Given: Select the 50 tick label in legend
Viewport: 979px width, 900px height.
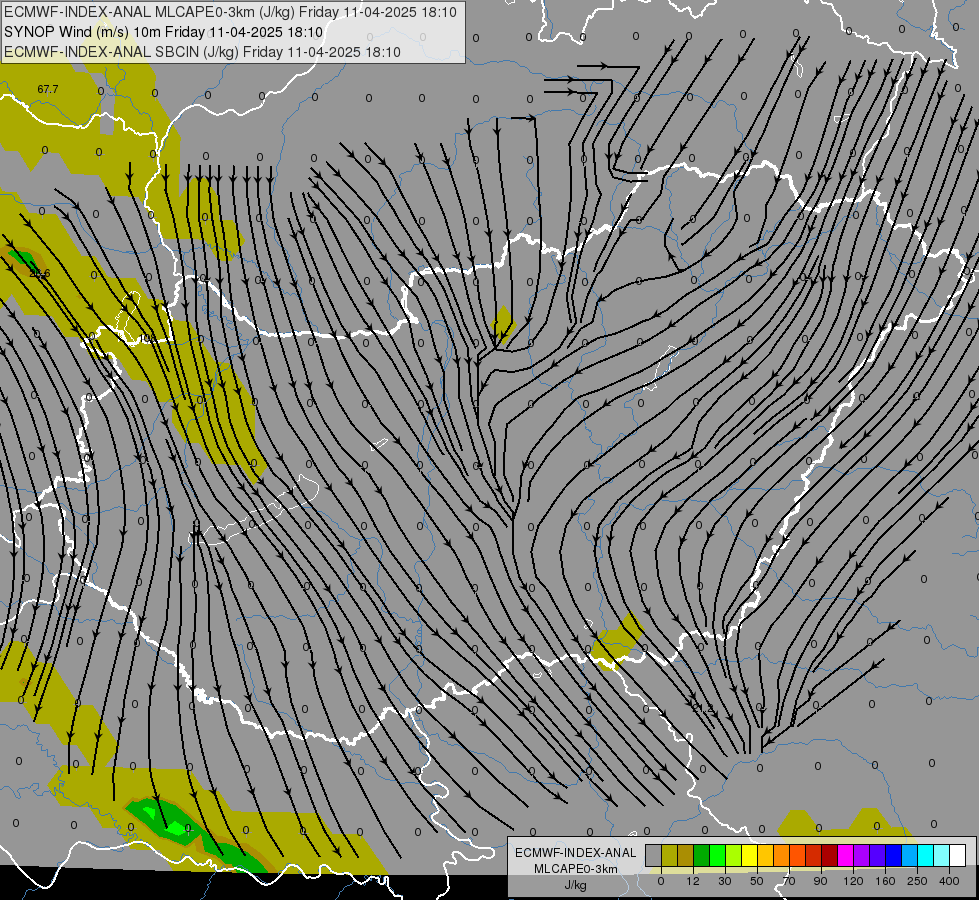Looking at the screenshot, I should click(757, 881).
